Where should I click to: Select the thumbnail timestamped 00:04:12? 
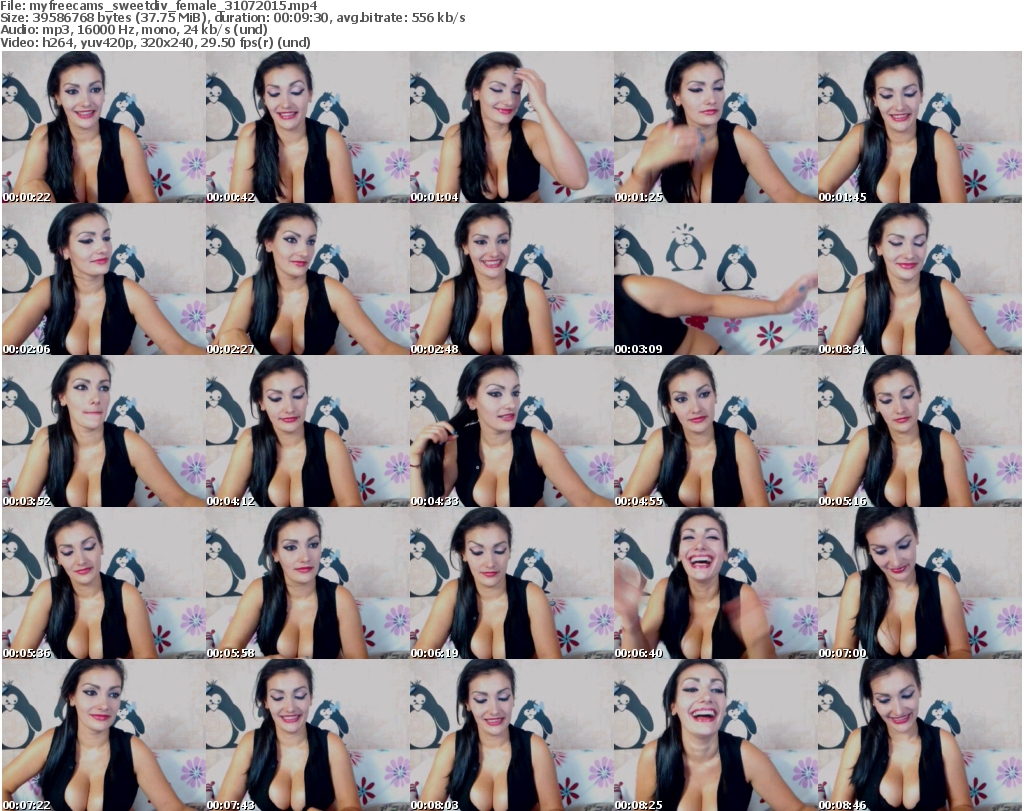[x=308, y=431]
